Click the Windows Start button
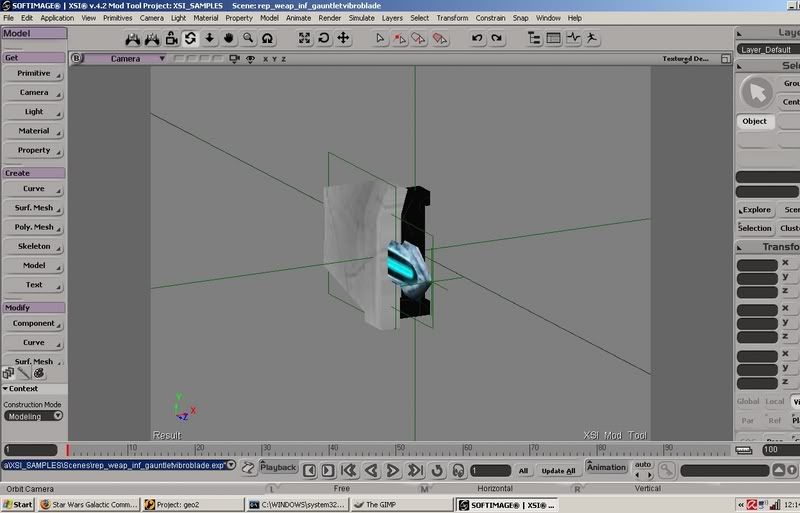The width and height of the screenshot is (800, 513). (18, 505)
